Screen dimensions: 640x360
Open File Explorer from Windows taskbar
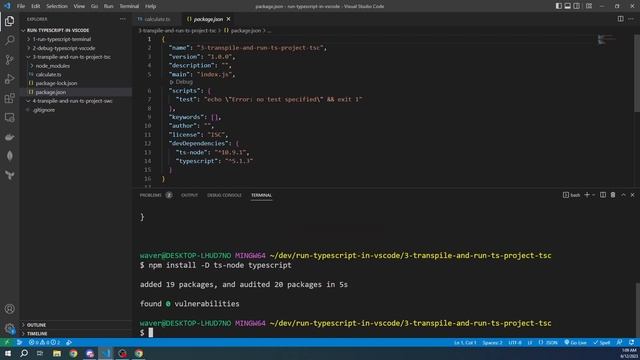[57, 353]
